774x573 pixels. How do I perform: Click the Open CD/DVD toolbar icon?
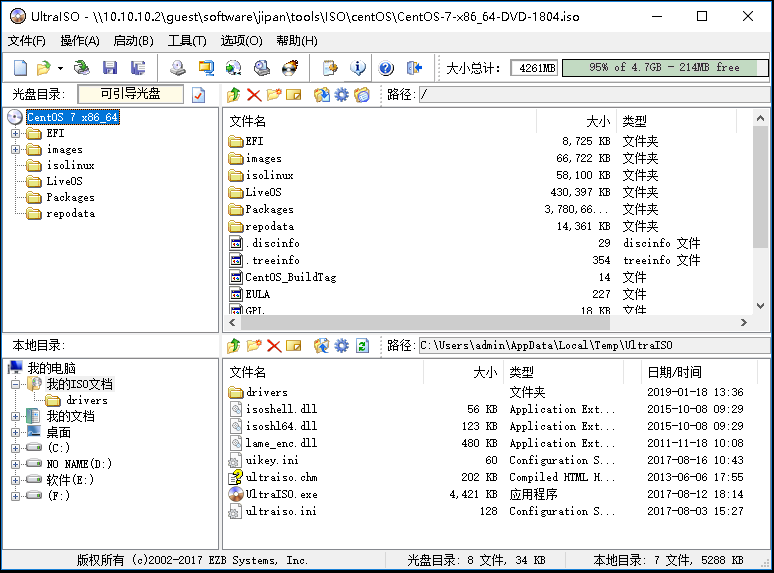click(x=81, y=68)
